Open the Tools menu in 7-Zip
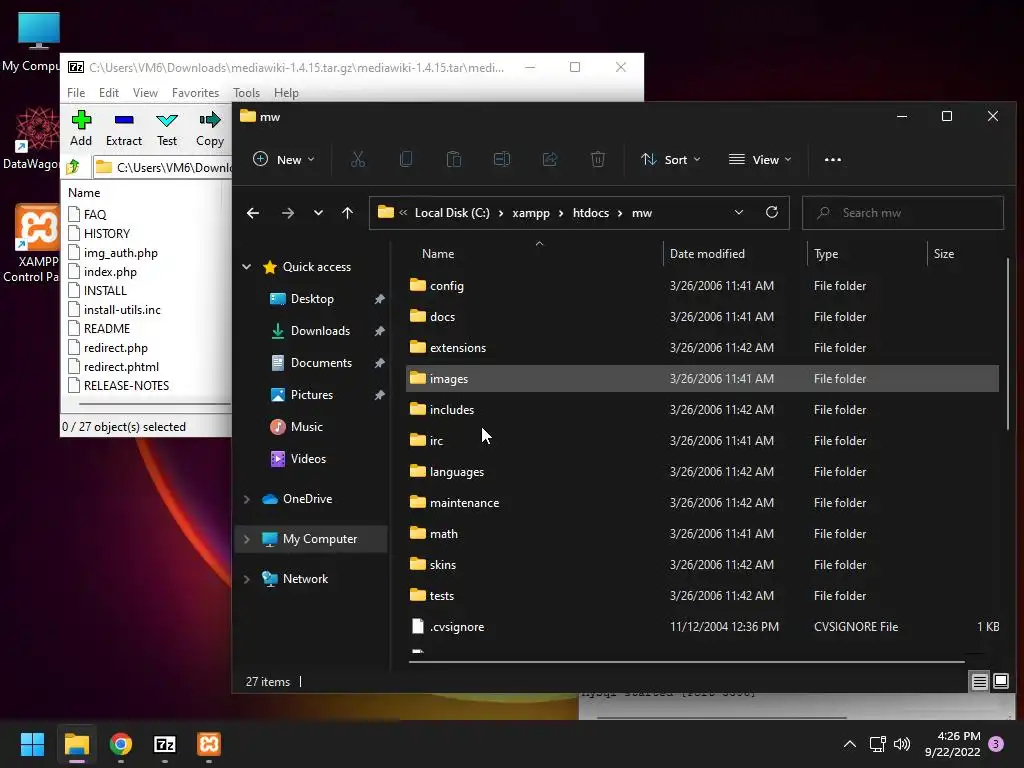Image resolution: width=1024 pixels, height=768 pixels. [x=246, y=93]
